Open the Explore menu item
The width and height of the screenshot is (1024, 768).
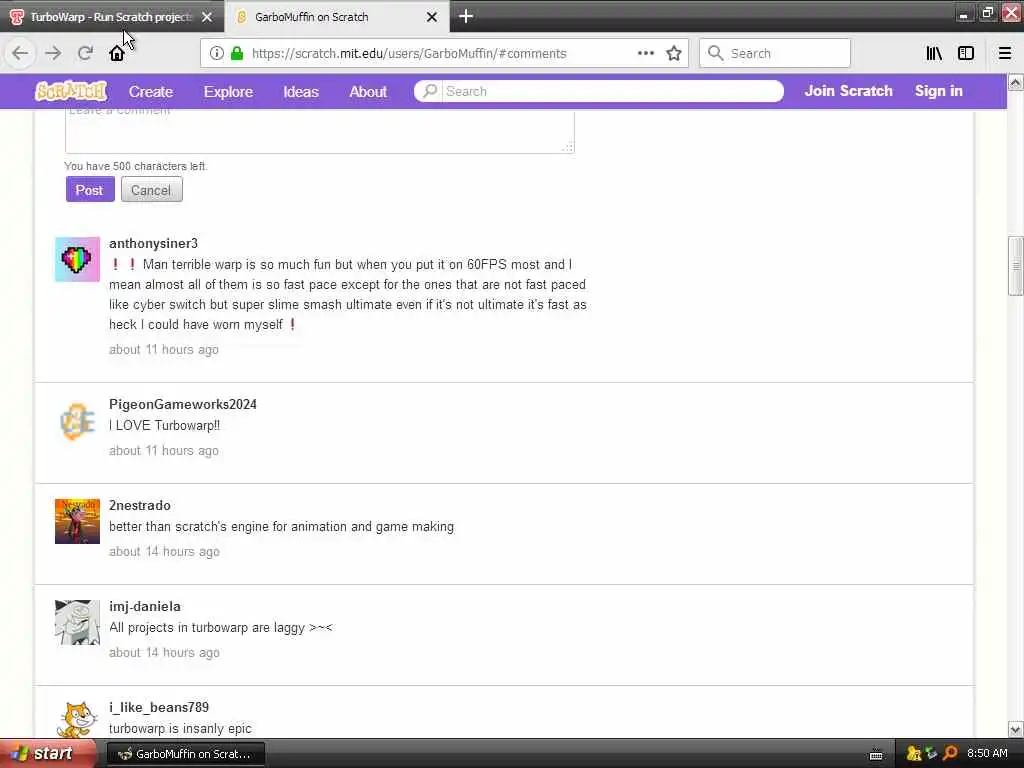click(228, 91)
